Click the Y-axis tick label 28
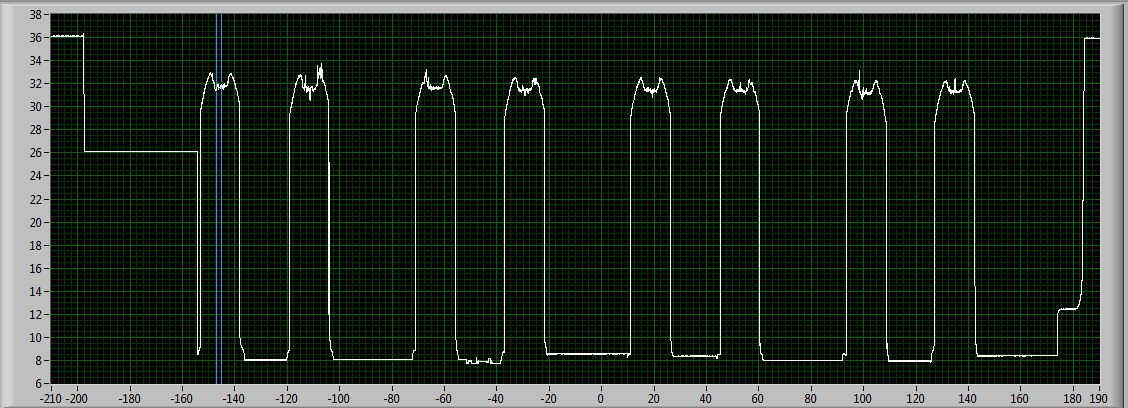The height and width of the screenshot is (408, 1128). coord(37,130)
